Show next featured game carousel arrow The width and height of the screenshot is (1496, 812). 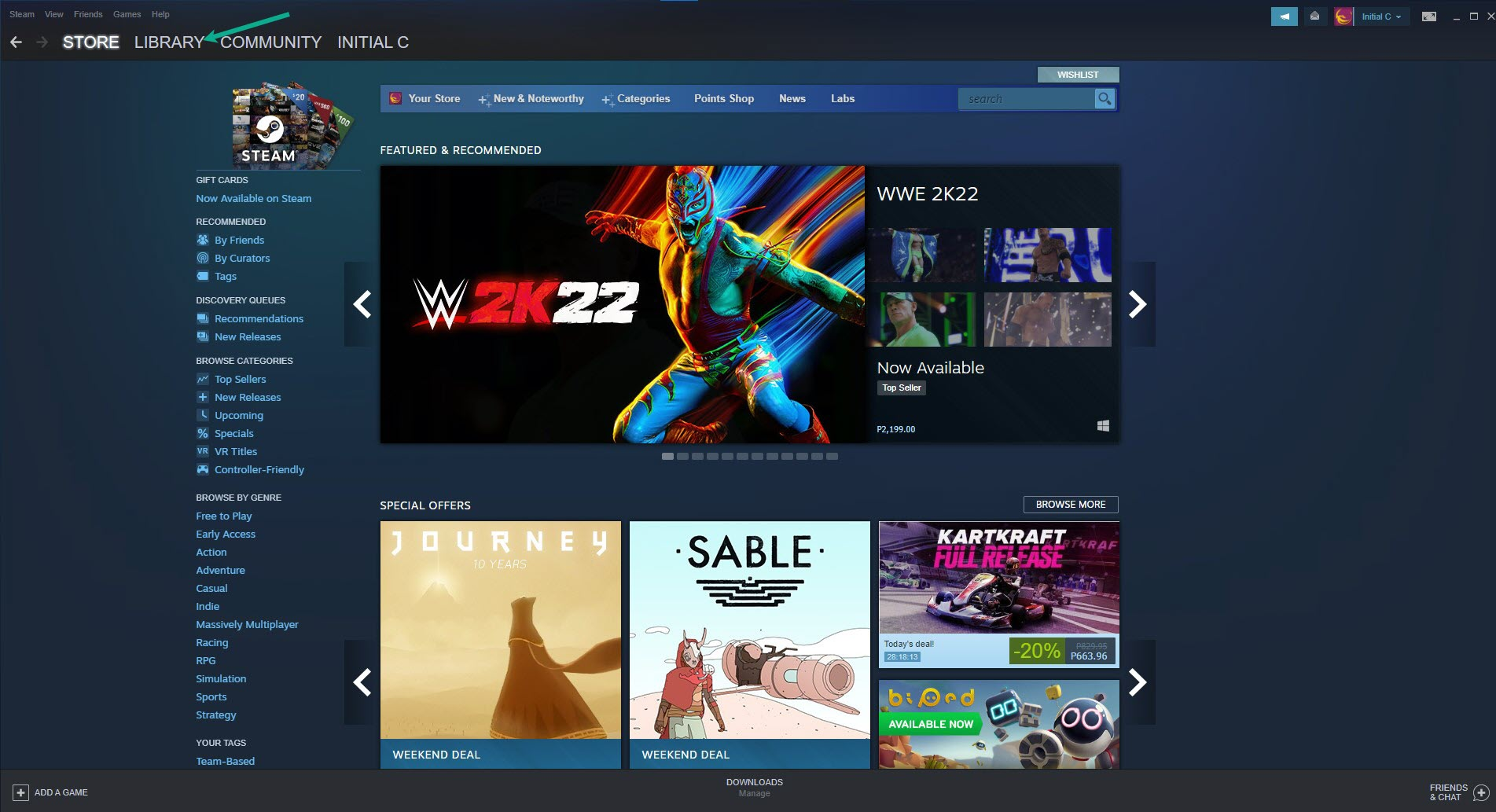pos(1138,304)
